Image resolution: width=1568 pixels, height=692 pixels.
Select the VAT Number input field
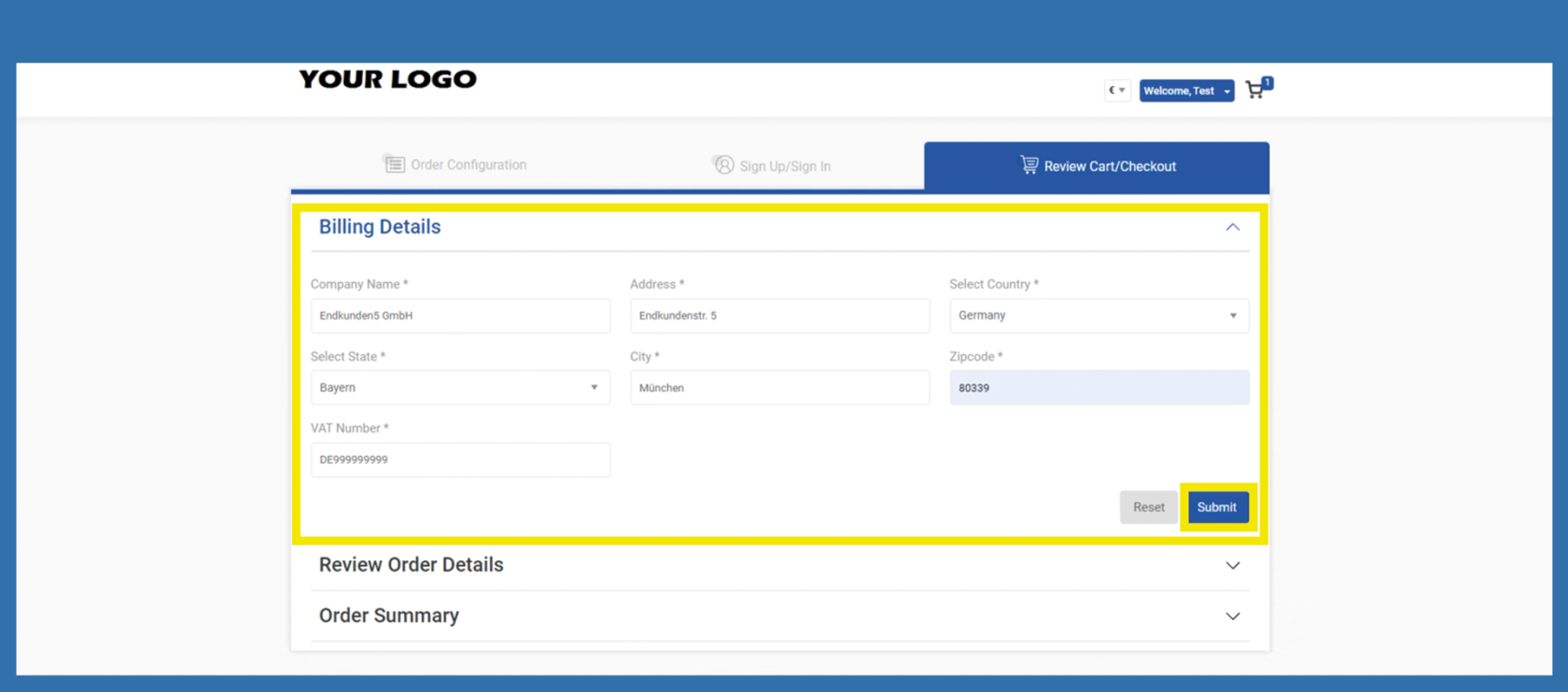(x=460, y=459)
